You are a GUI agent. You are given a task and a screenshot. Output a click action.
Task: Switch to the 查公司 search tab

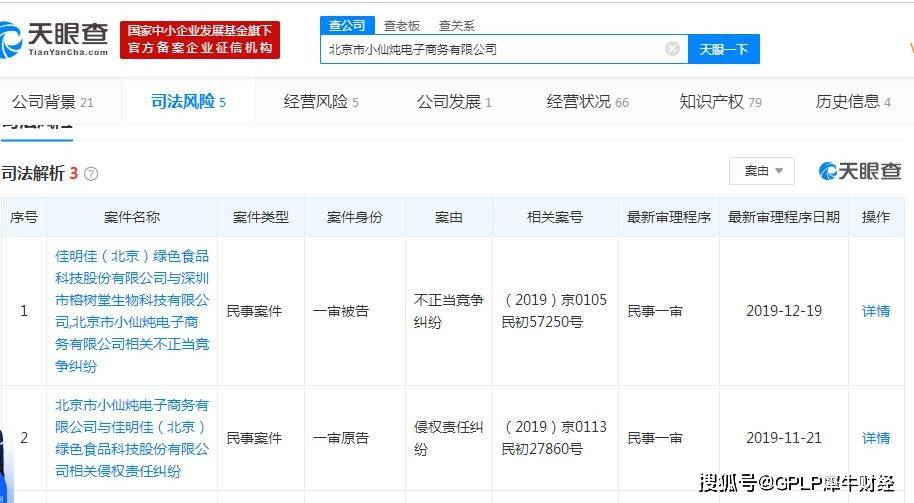pyautogui.click(x=347, y=25)
